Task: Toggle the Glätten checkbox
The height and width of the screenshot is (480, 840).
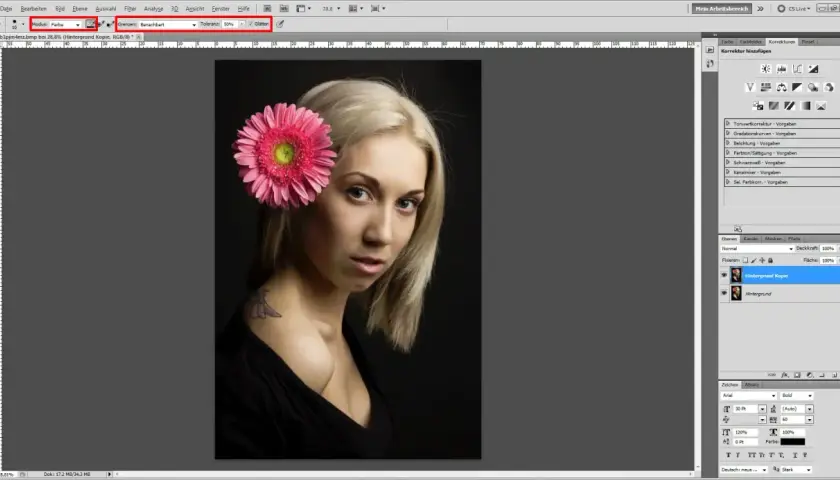Action: [x=250, y=24]
